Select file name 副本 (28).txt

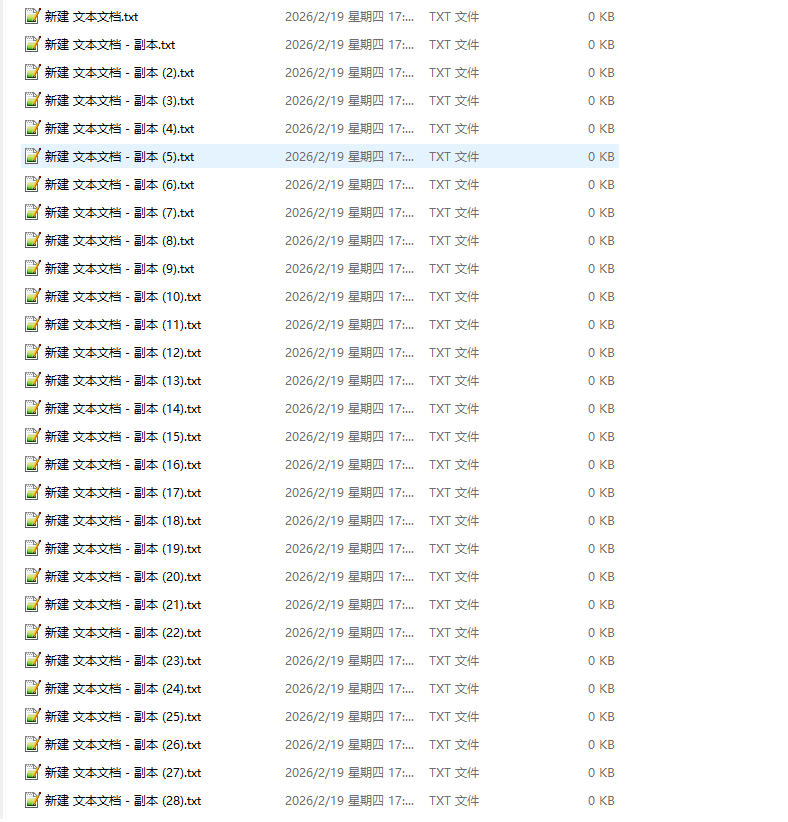point(123,801)
